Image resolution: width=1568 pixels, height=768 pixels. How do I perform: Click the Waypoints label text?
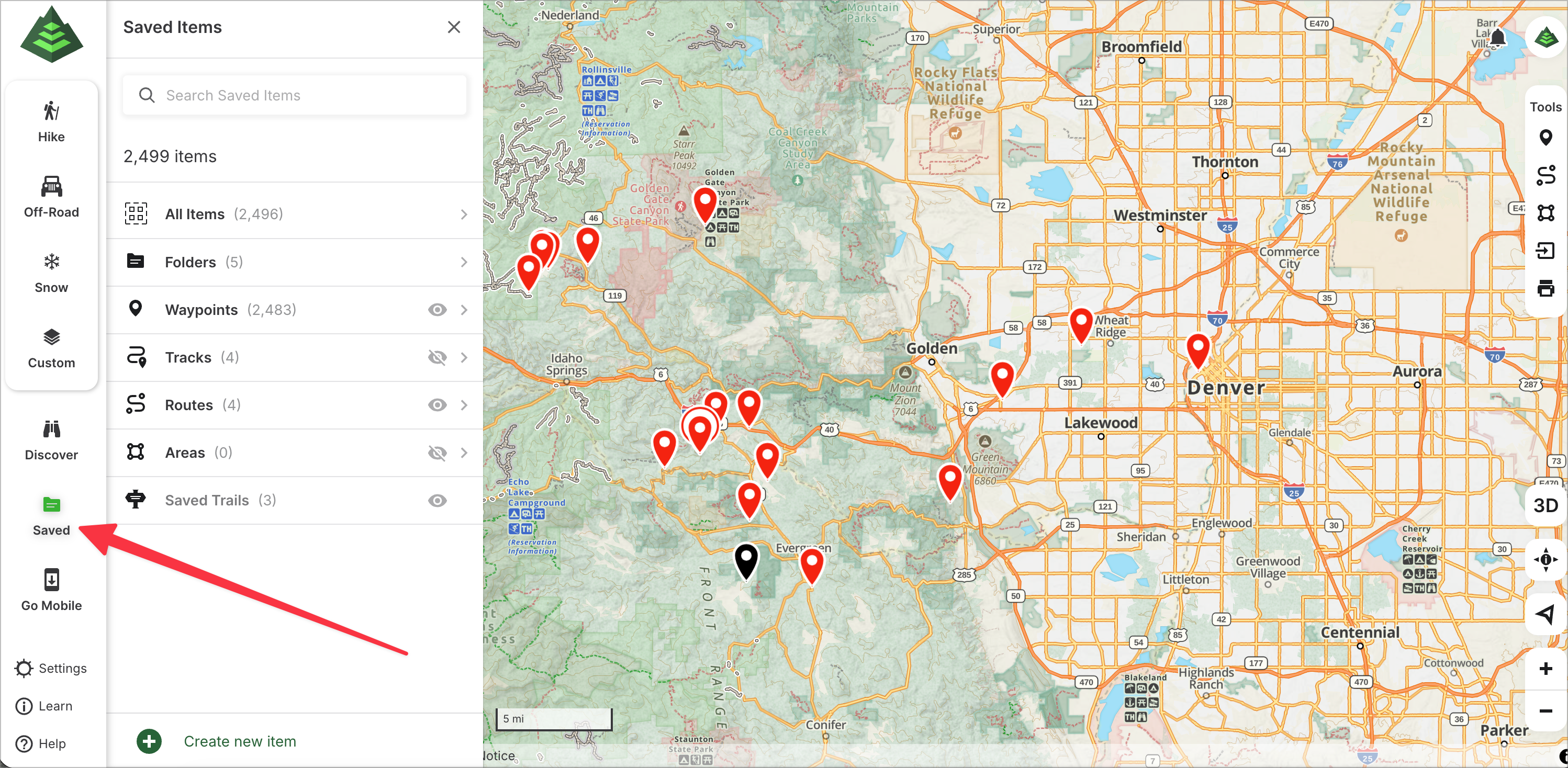click(x=201, y=310)
